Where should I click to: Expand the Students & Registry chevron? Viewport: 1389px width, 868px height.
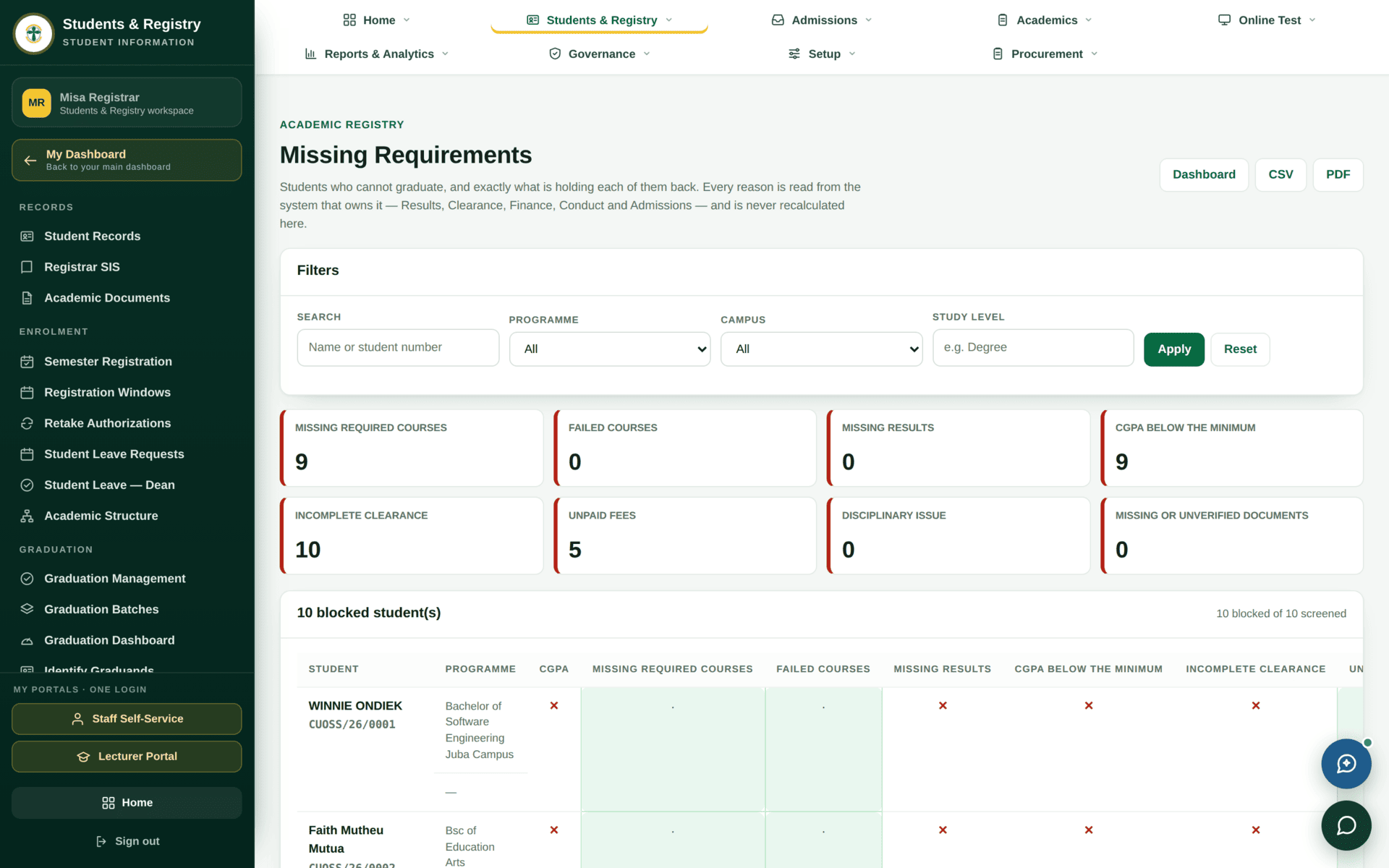click(669, 20)
